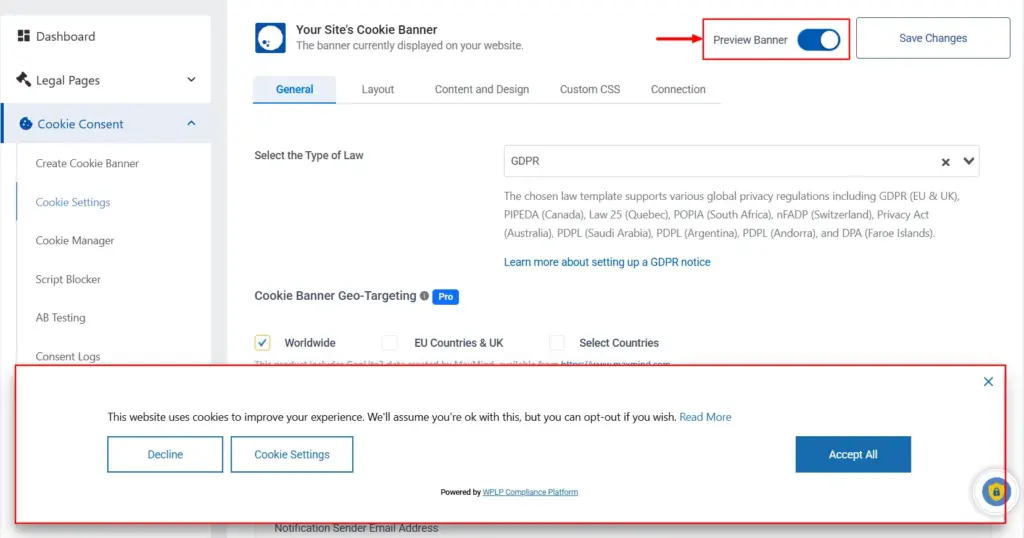The width and height of the screenshot is (1024, 538).
Task: Click the floating lock shield icon
Action: 995,492
